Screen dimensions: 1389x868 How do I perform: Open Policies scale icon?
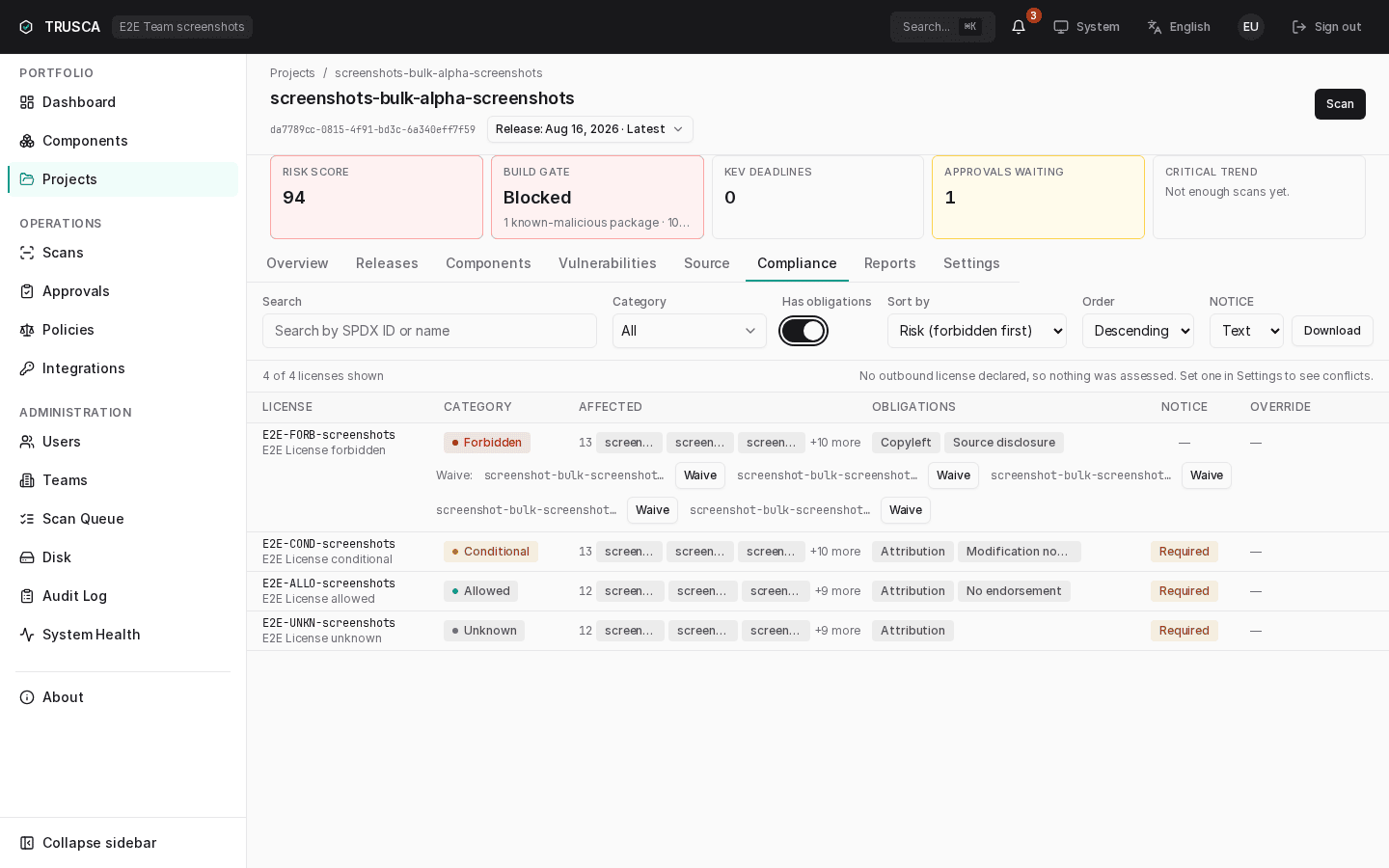click(27, 330)
